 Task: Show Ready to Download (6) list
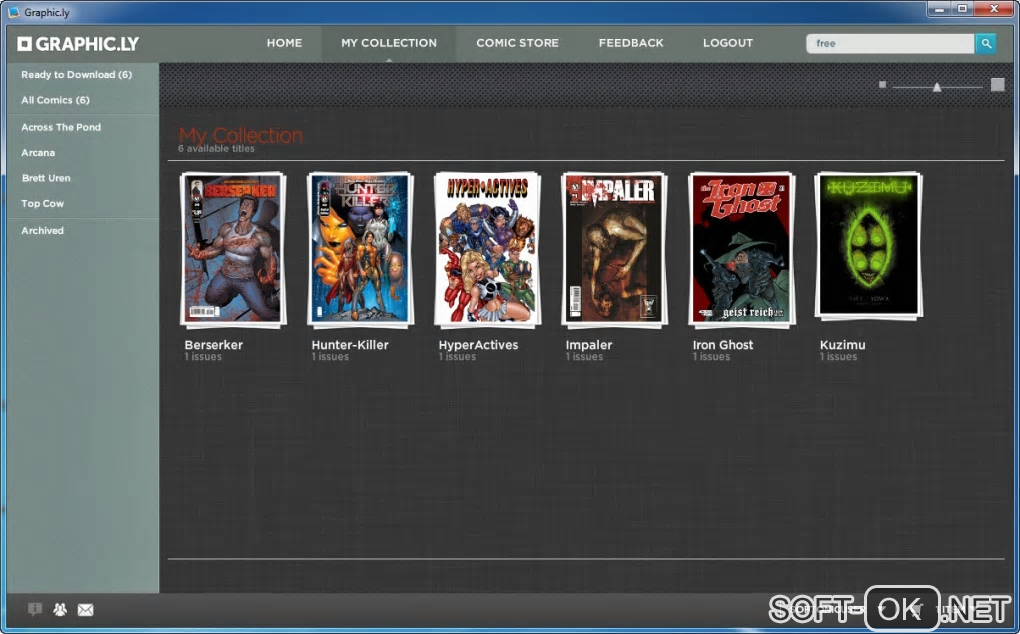click(x=77, y=75)
